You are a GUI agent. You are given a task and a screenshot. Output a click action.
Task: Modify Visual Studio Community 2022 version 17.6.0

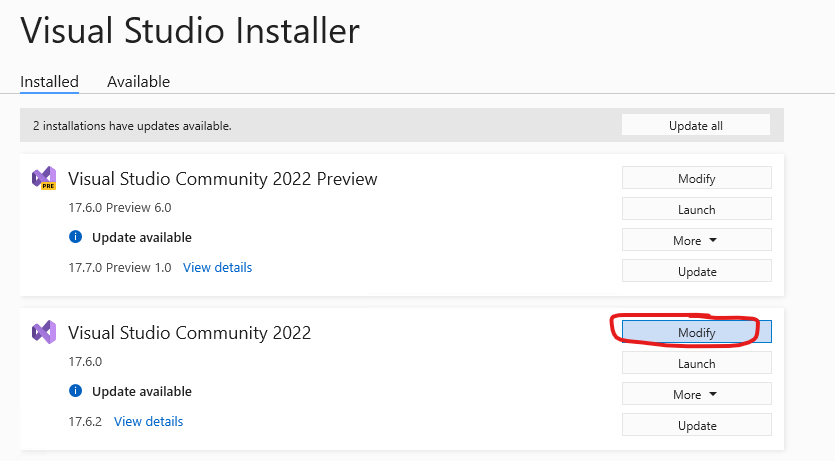click(697, 332)
